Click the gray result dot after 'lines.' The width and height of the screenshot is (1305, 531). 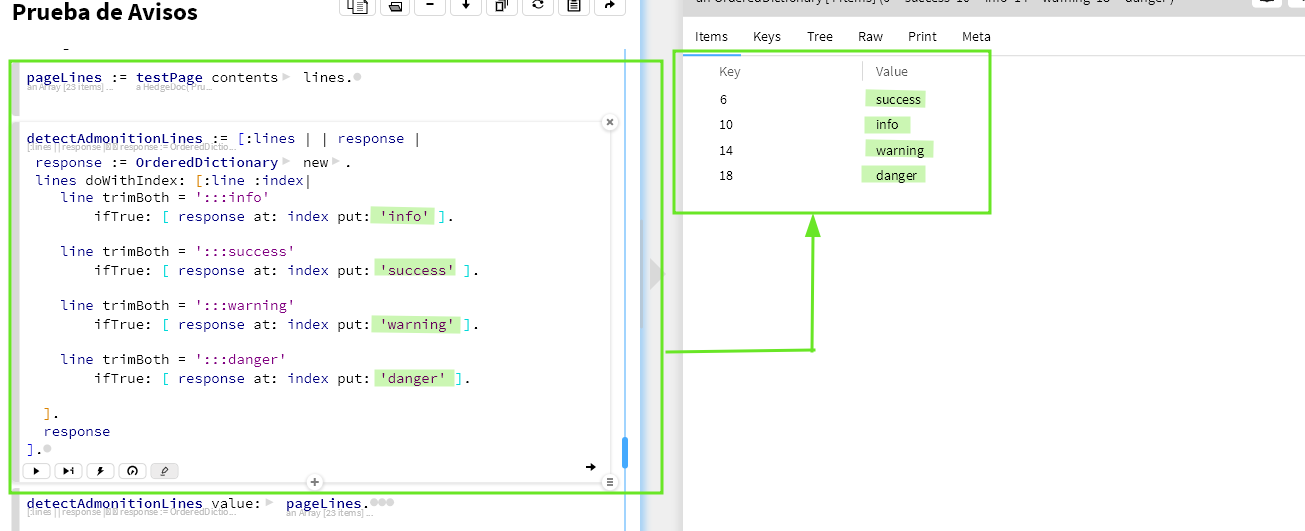[x=358, y=77]
